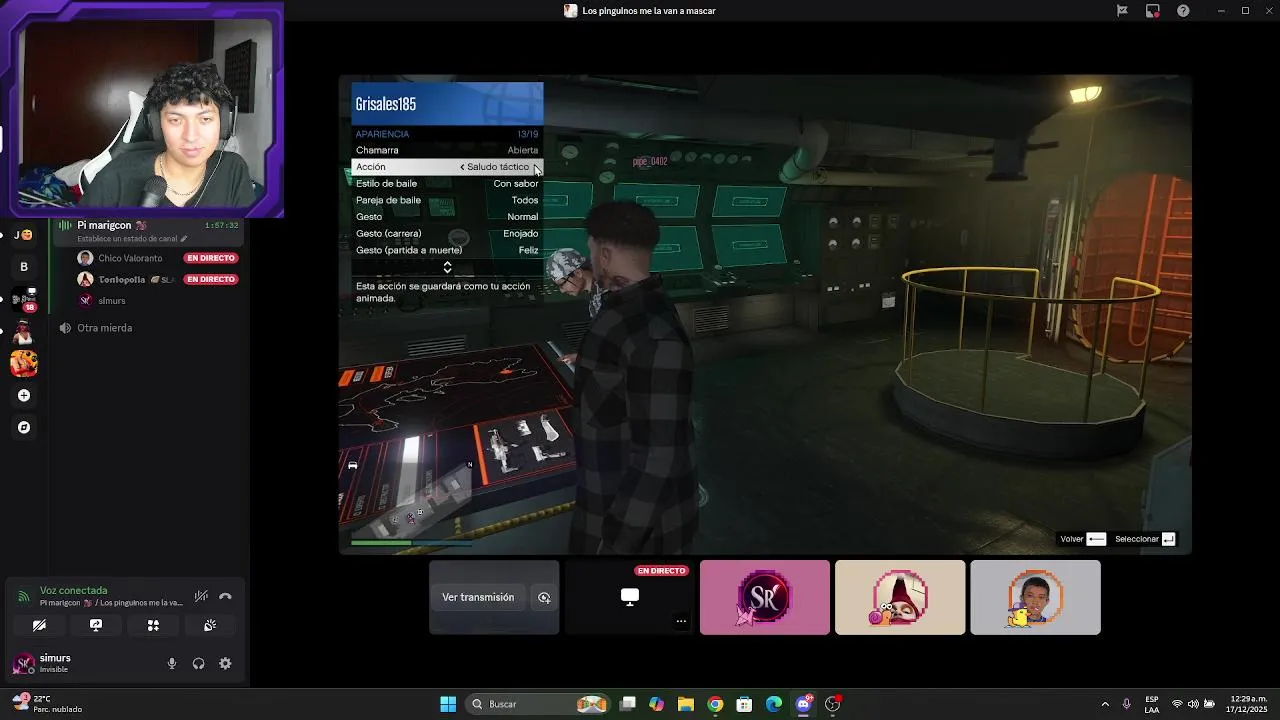1280x720 pixels.
Task: Select simurs in voice channel list
Action: tap(112, 300)
